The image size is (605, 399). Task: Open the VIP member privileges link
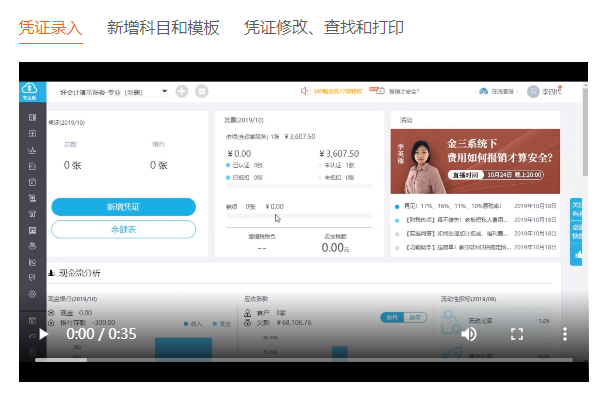(338, 91)
